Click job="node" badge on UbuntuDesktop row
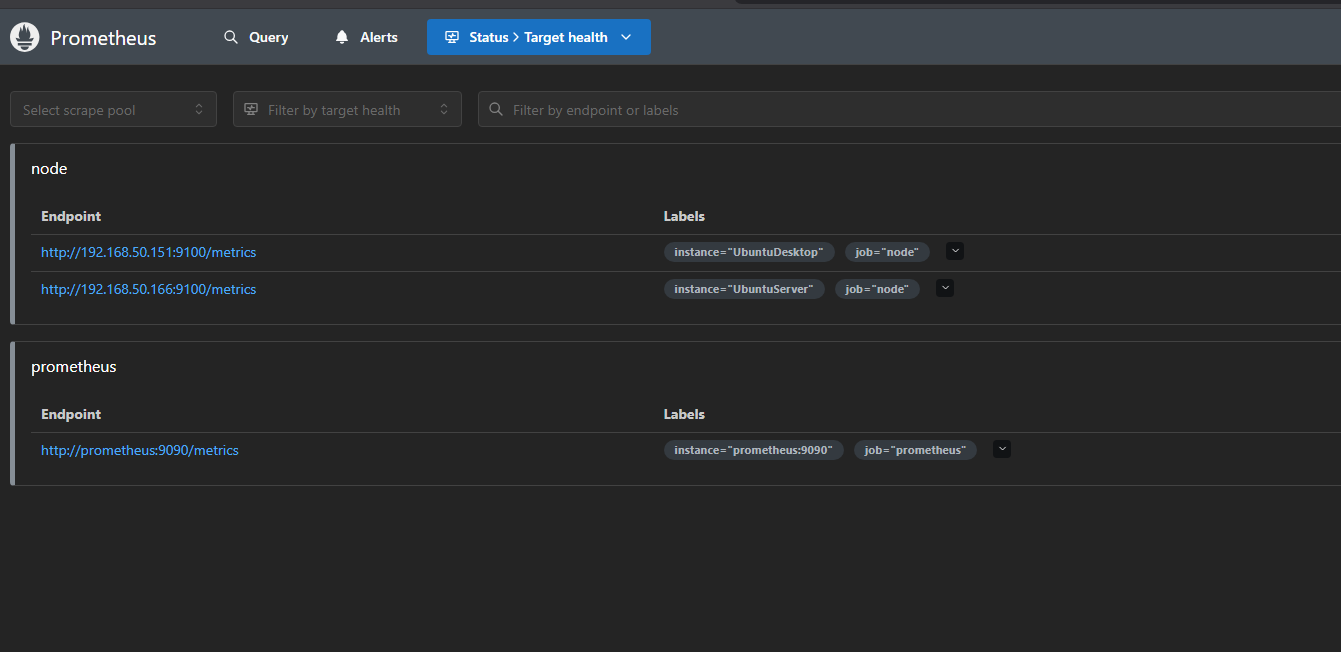Image resolution: width=1341 pixels, height=652 pixels. pos(887,252)
